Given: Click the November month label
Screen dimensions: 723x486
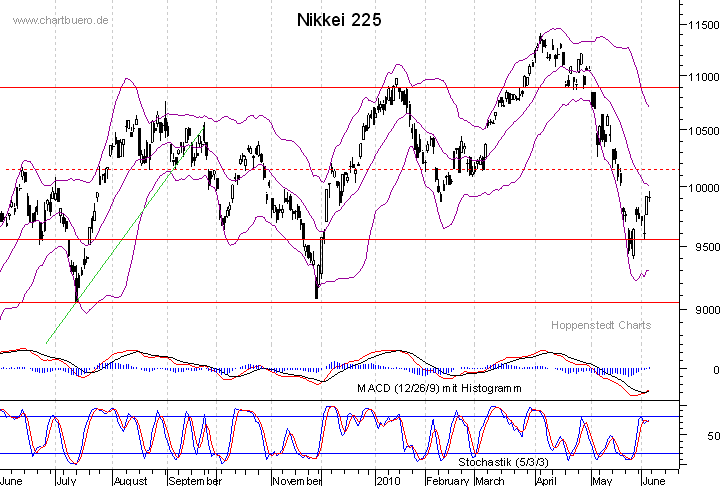Looking at the screenshot, I should pyautogui.click(x=297, y=481).
